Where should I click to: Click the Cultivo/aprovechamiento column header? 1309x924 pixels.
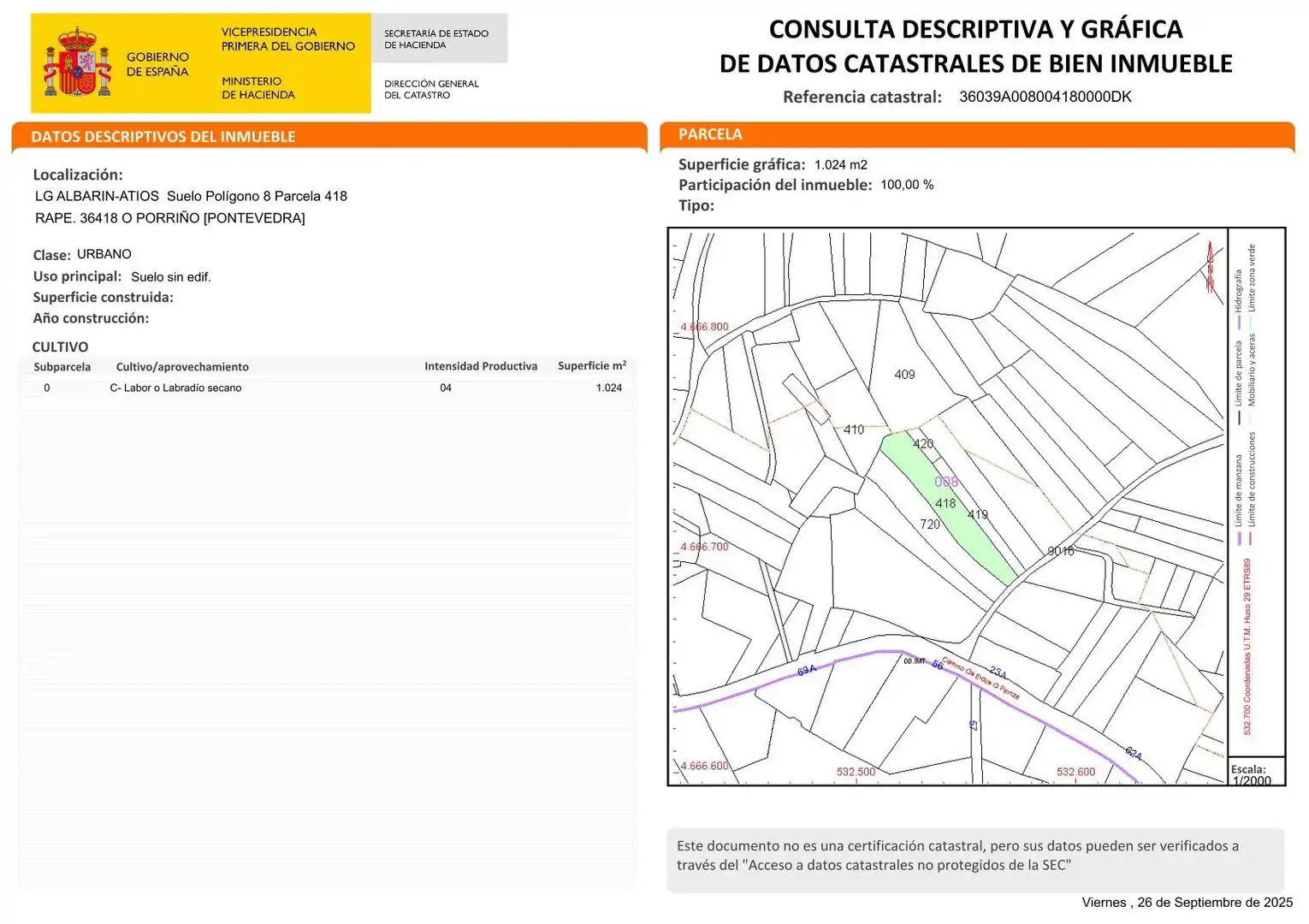[182, 367]
